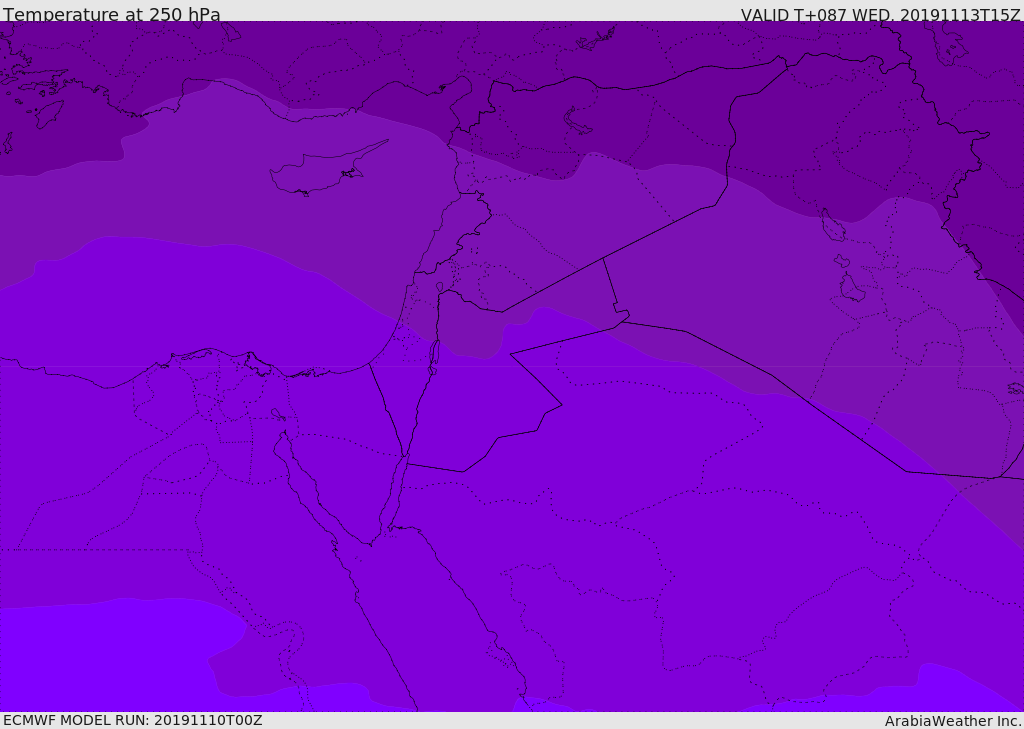Screen dimensions: 1024x729
Task: Click the 'ArabiaWeather Inc.' credit text
Action: point(953,721)
